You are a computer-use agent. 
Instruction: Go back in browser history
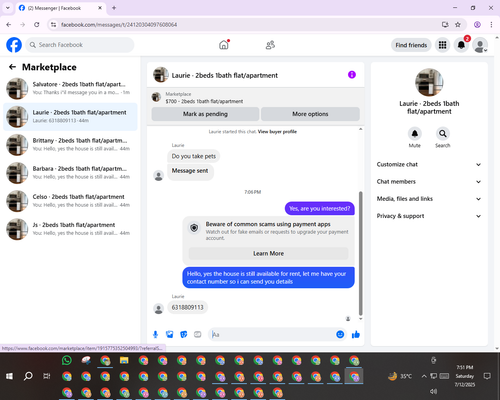[9, 25]
